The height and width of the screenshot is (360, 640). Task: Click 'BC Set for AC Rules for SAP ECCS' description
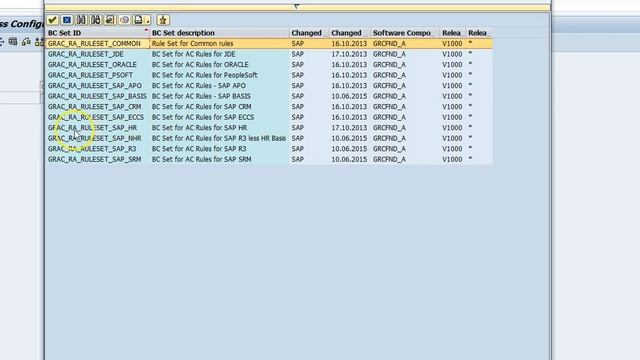(203, 117)
